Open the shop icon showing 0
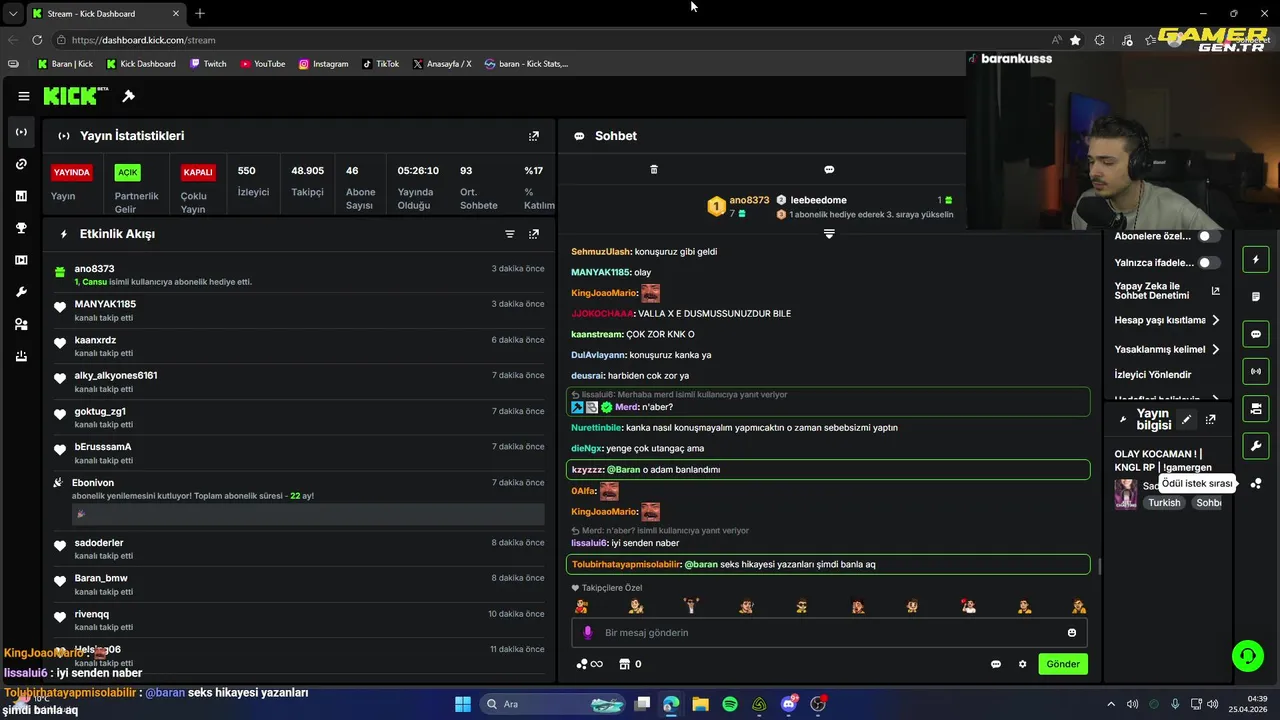 click(630, 664)
